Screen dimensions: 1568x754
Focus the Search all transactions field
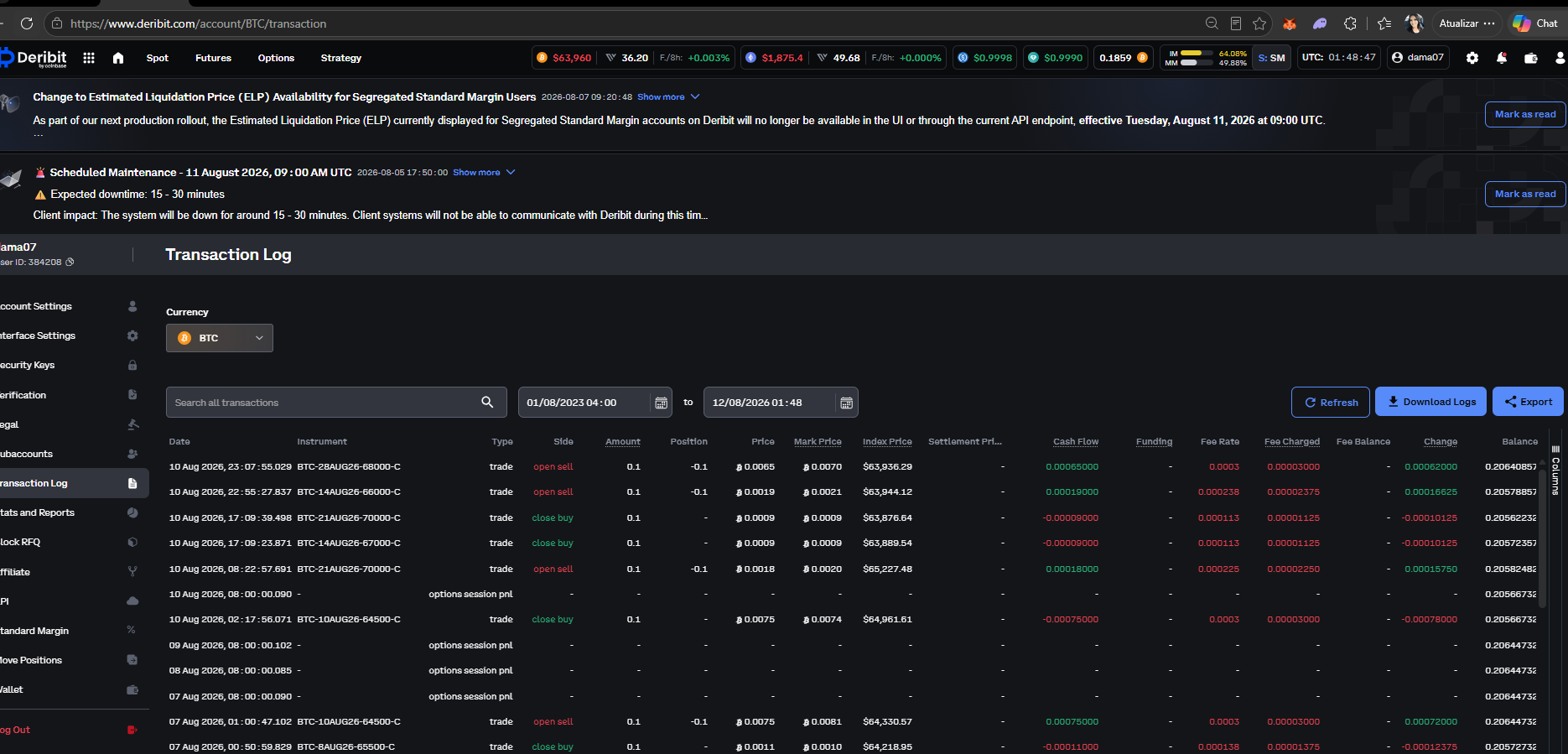pyautogui.click(x=336, y=403)
